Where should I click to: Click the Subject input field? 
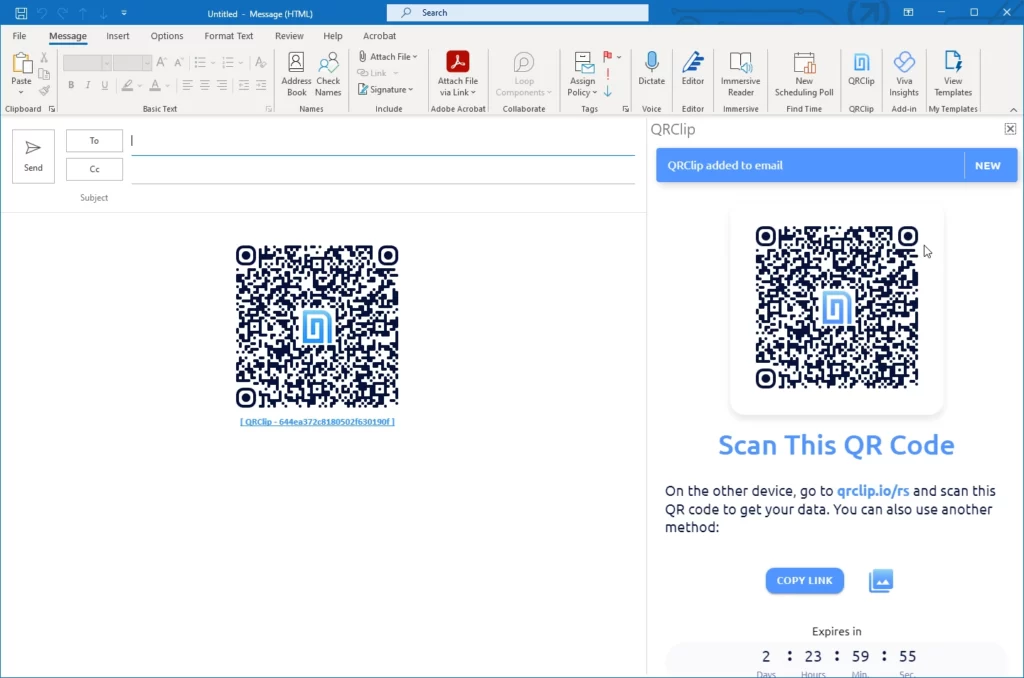click(x=383, y=198)
